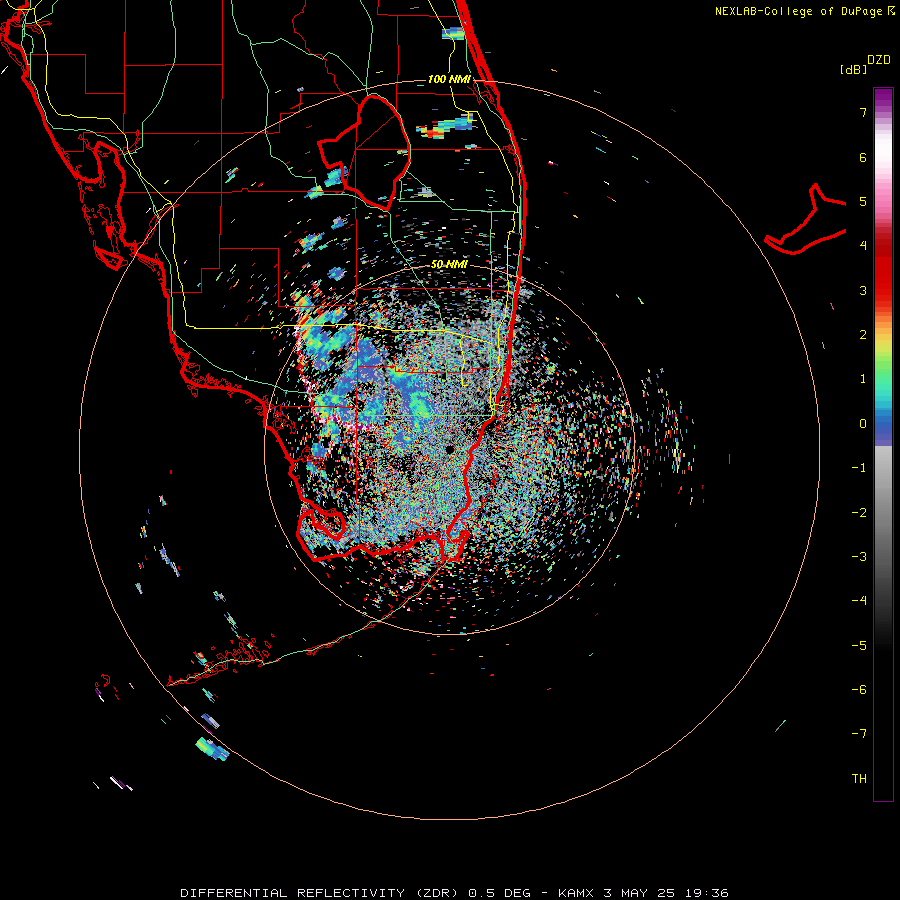This screenshot has width=900, height=900.
Task: Click the -5 dB value on the scale
Action: [x=859, y=646]
